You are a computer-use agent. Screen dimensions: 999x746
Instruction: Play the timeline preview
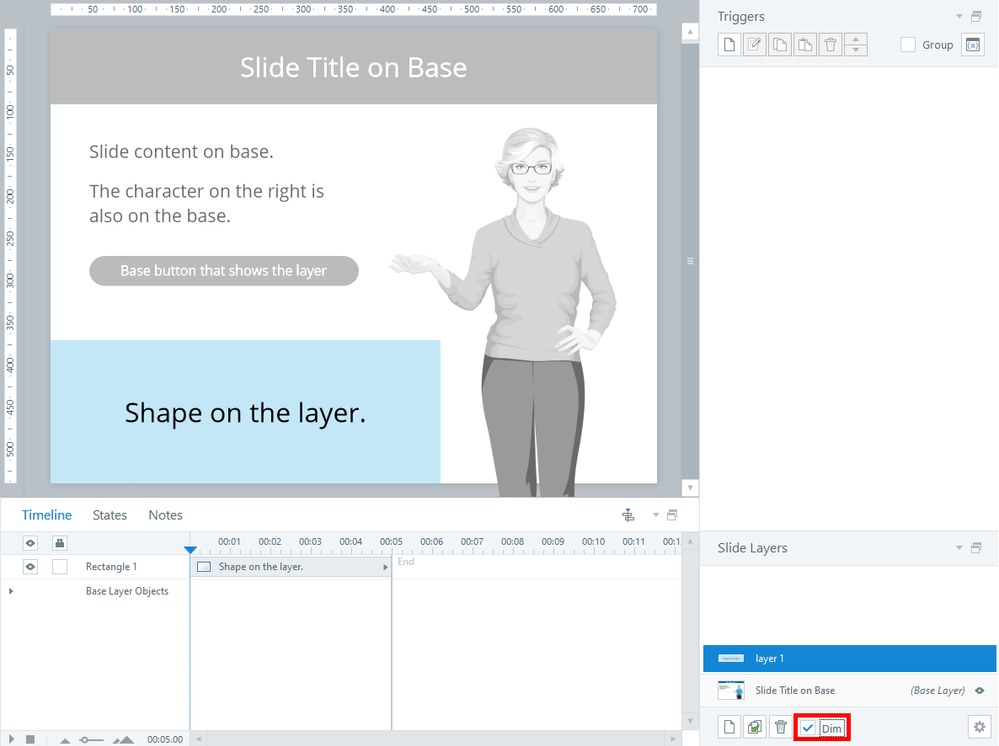[11, 739]
